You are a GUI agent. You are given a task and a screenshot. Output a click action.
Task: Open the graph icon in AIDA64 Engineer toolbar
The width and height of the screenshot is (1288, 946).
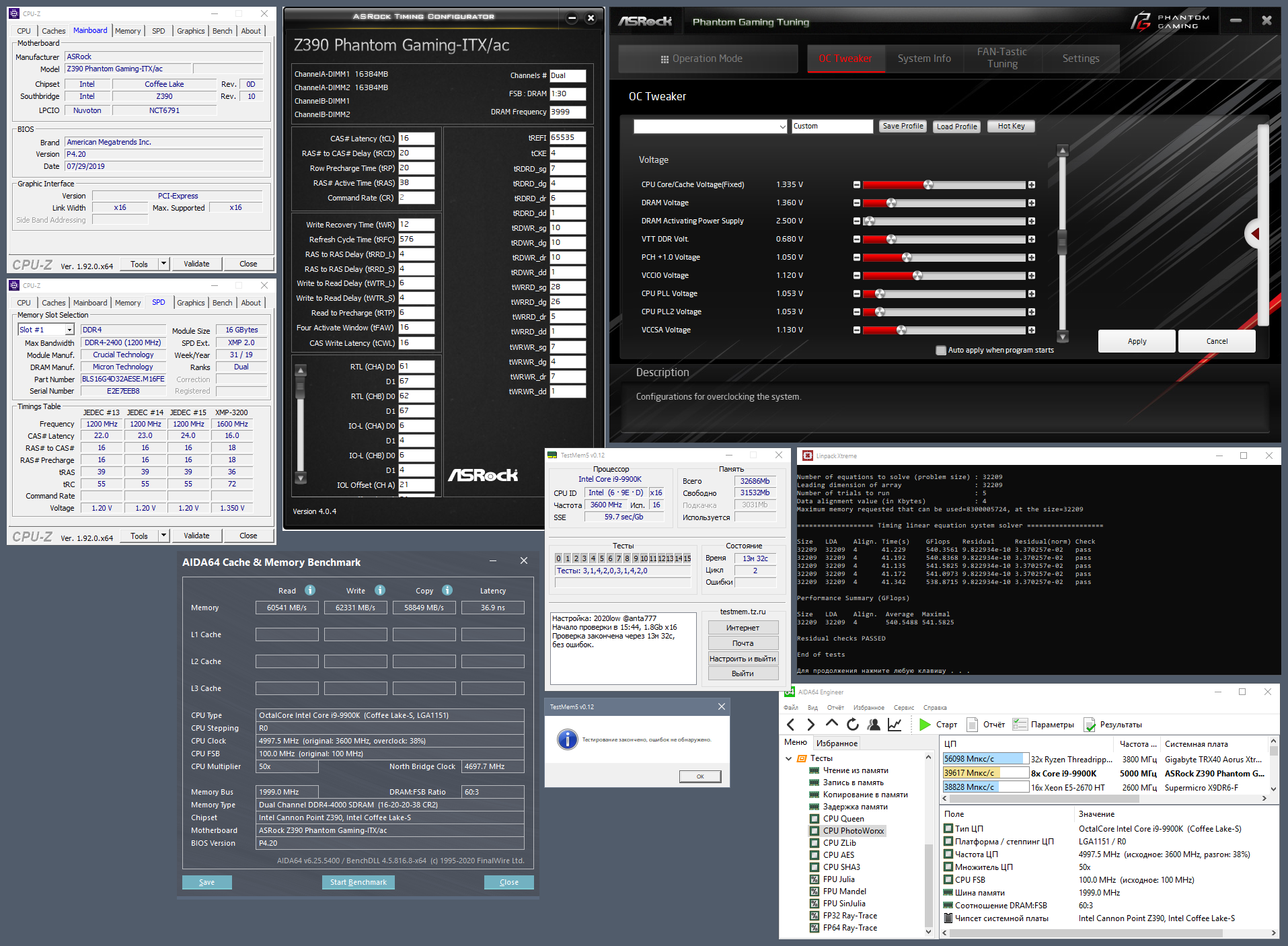[895, 725]
